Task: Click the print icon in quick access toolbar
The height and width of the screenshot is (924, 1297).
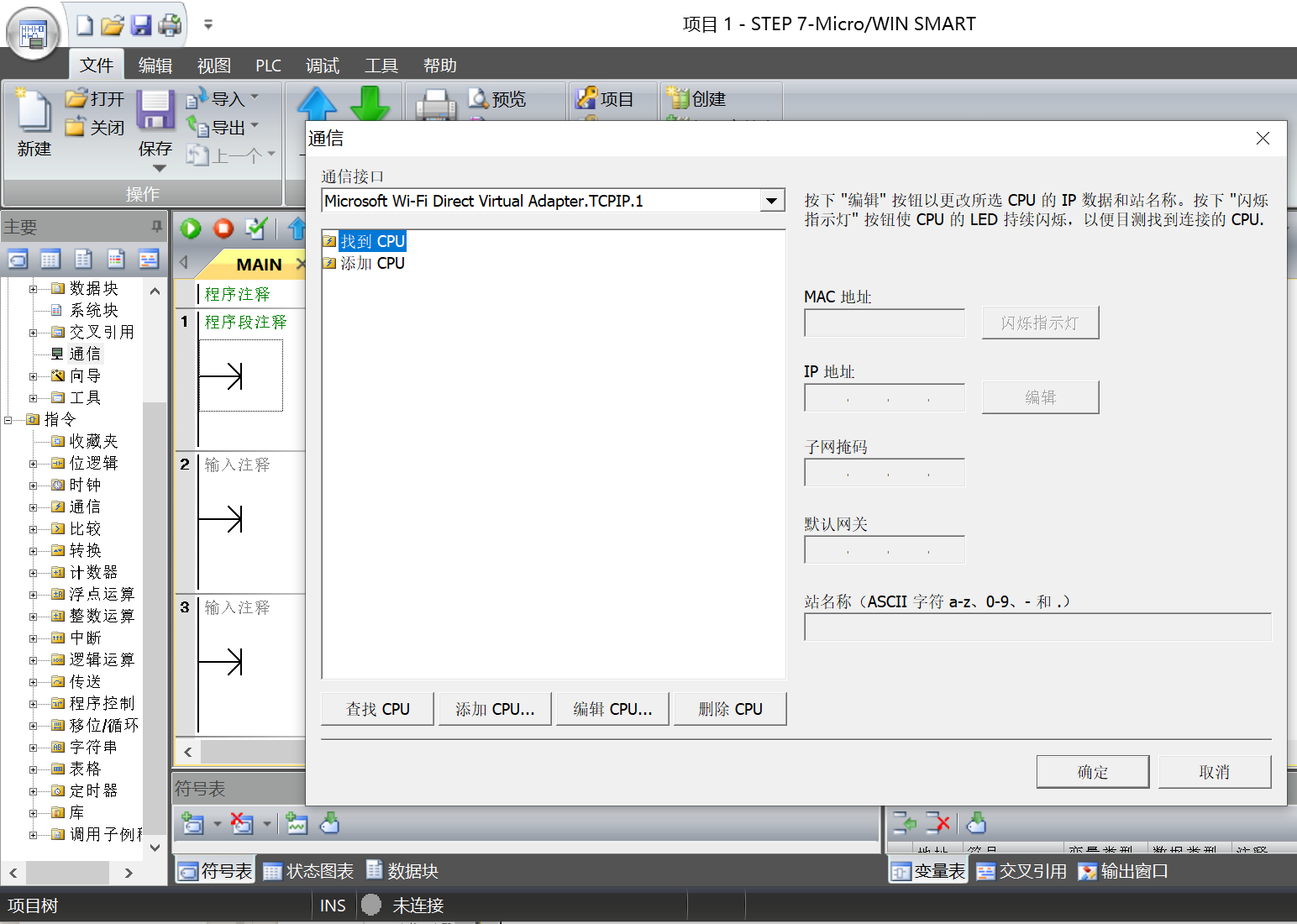Action: tap(170, 25)
